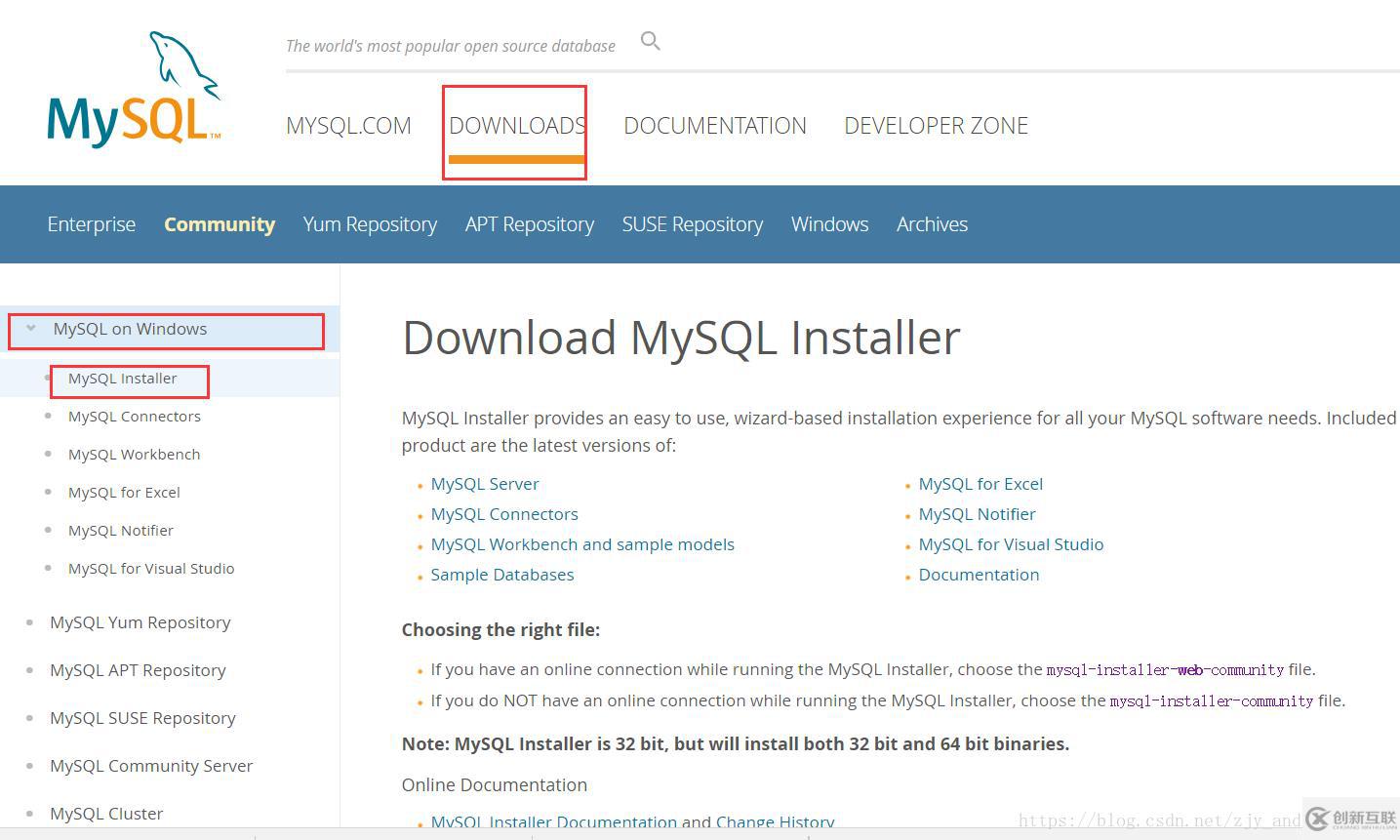The image size is (1400, 840).
Task: Follow the MySQL for Excel content link
Action: 980,484
